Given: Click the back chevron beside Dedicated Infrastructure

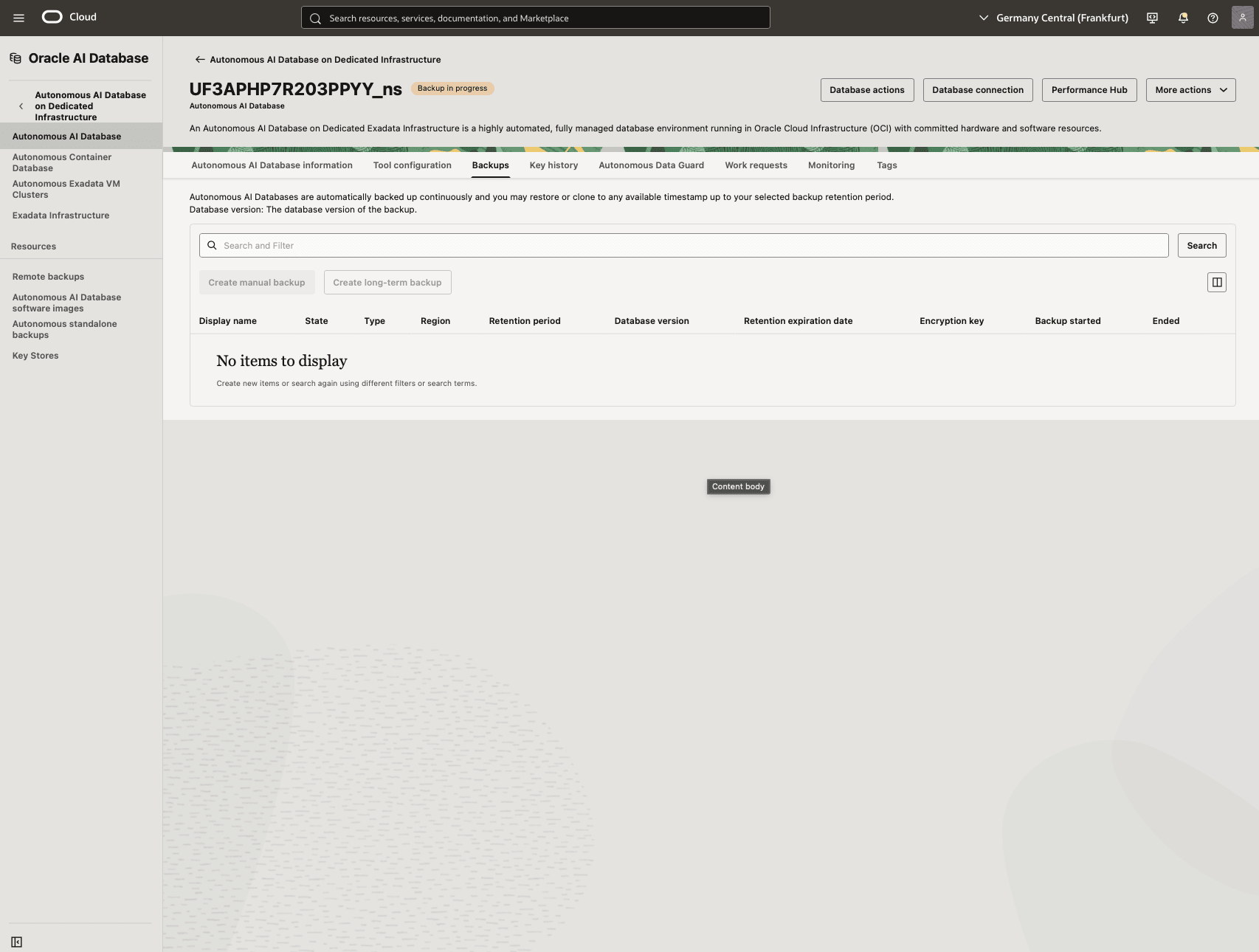Looking at the screenshot, I should tap(21, 106).
